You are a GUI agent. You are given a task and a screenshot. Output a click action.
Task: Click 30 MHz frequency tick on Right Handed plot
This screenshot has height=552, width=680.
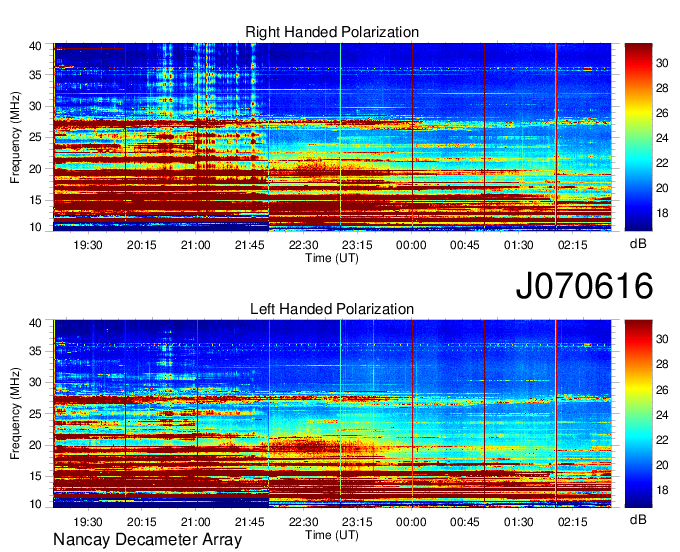(35, 106)
